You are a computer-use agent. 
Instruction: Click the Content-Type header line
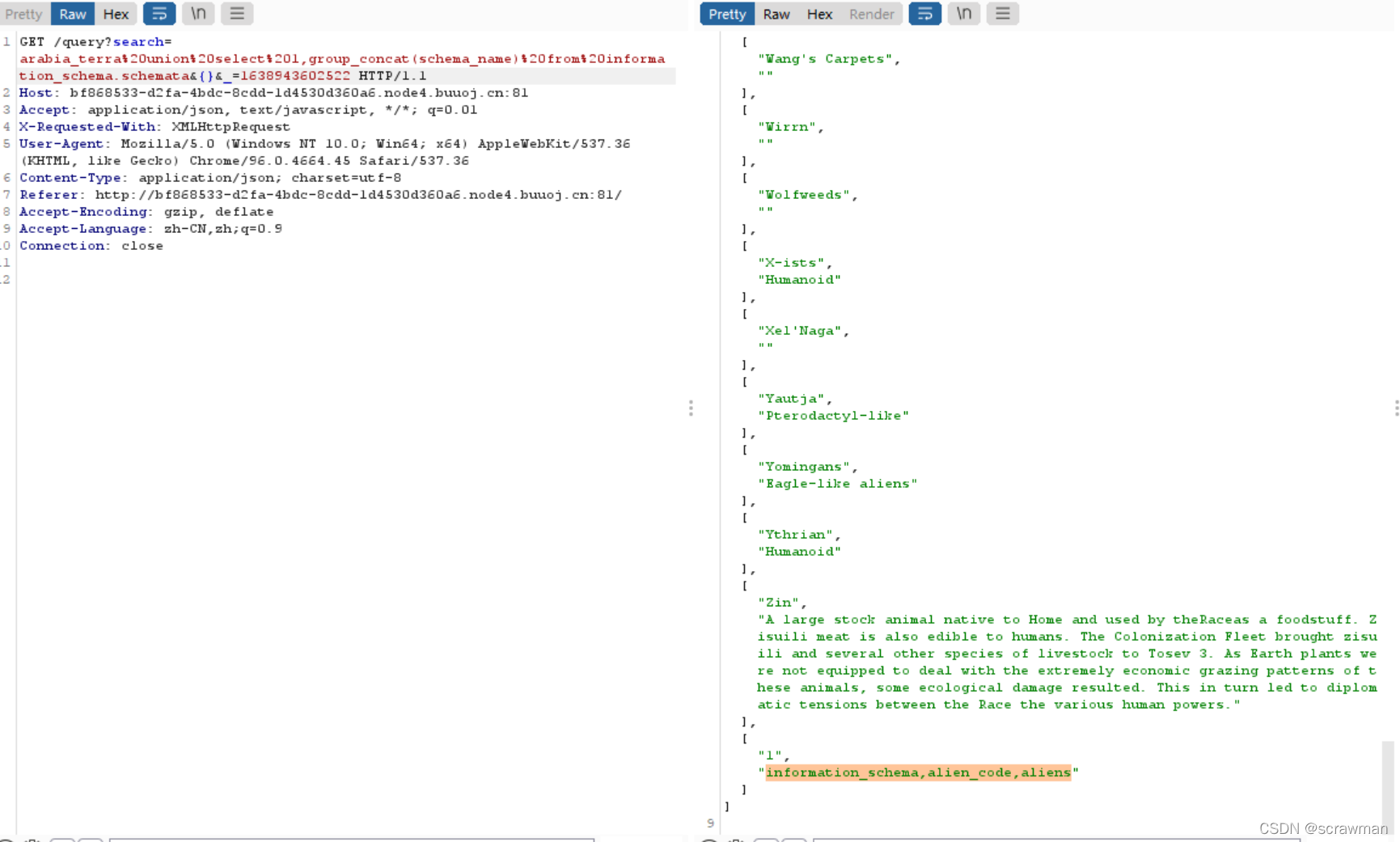(210, 178)
